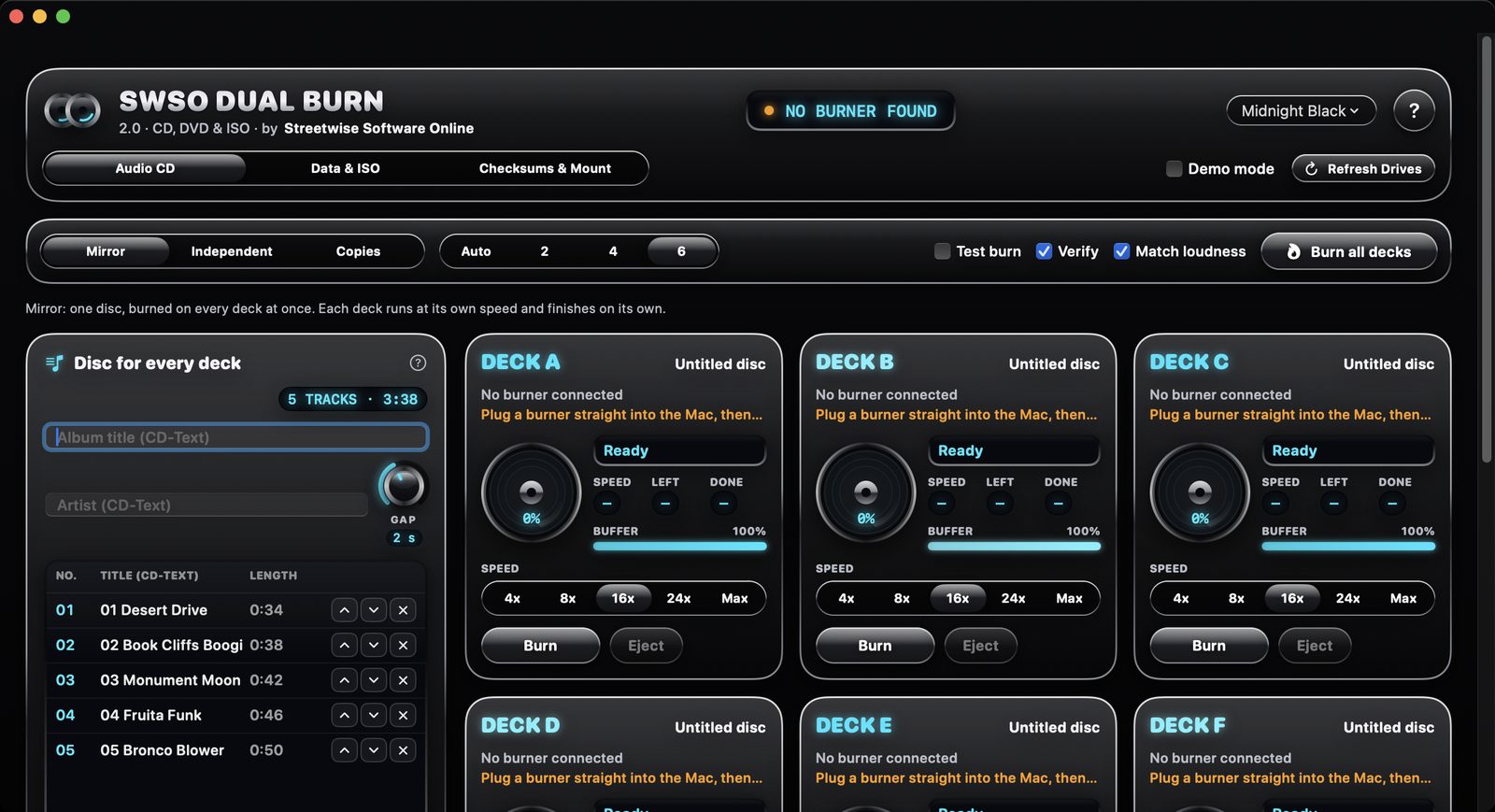Move track 02 Book Cliffs Boogie down
This screenshot has width=1495, height=812.
click(374, 645)
